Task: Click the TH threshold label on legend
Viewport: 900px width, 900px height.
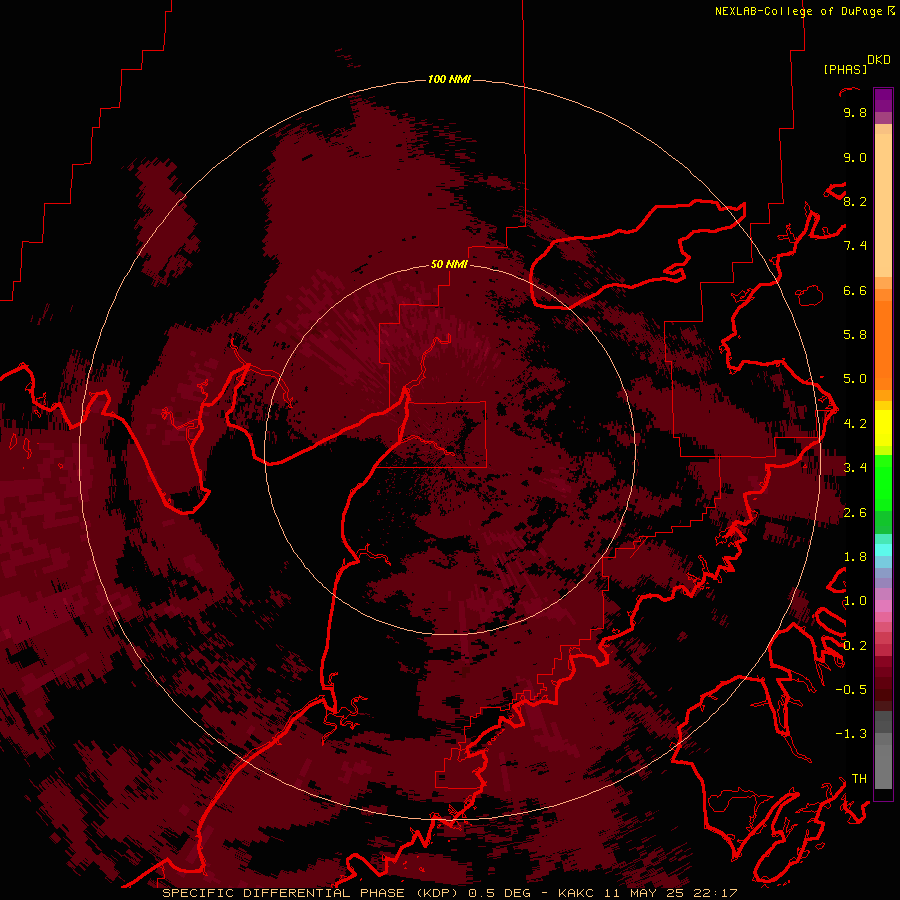Action: tap(859, 778)
